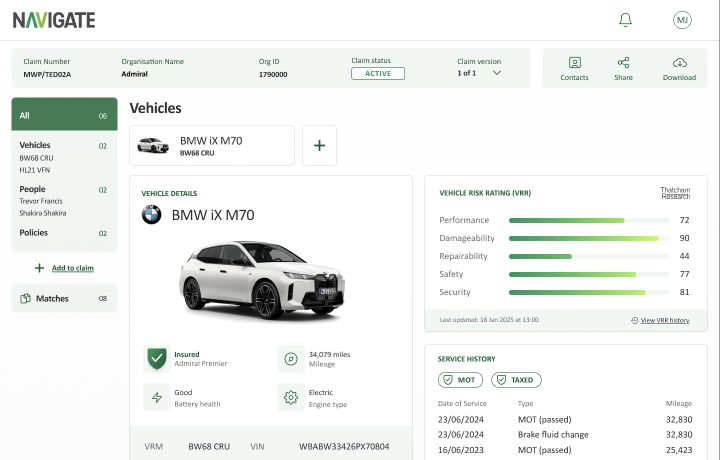The width and height of the screenshot is (720, 460).
Task: Click the VIN value WBABW33426PX70804
Action: [344, 446]
